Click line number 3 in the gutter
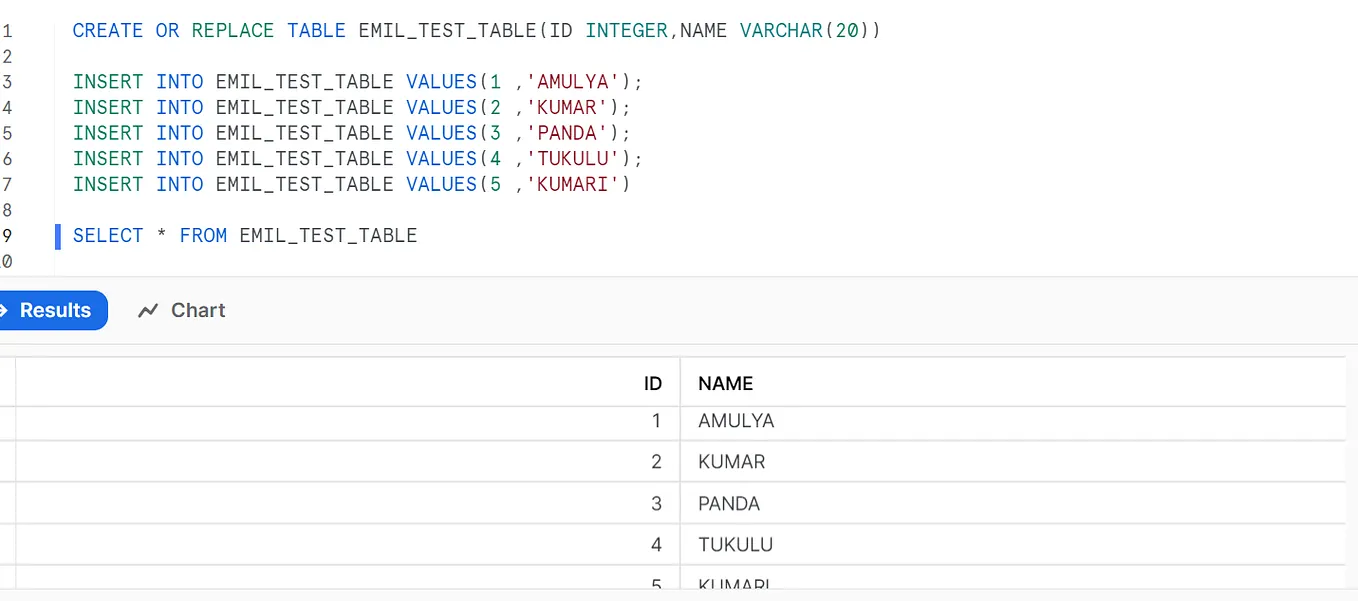This screenshot has width=1358, height=601. click(7, 82)
